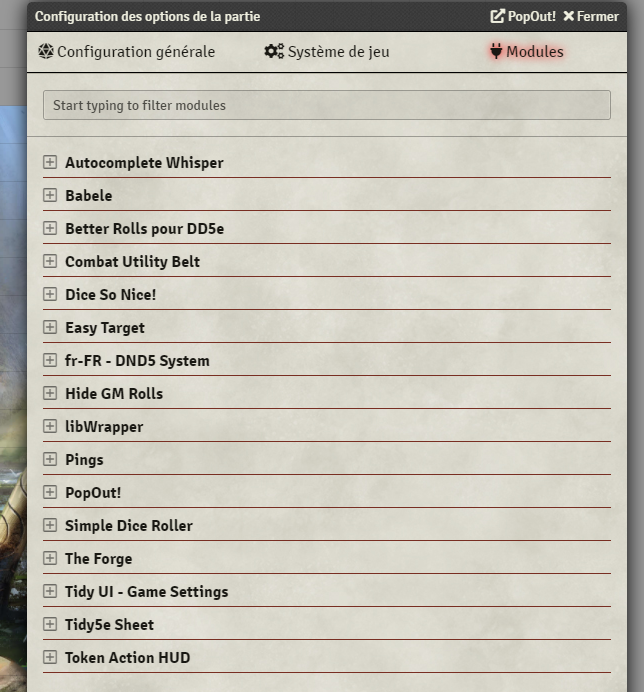Image resolution: width=644 pixels, height=692 pixels.
Task: Expand the Token Action HUD plus icon
Action: [50, 657]
